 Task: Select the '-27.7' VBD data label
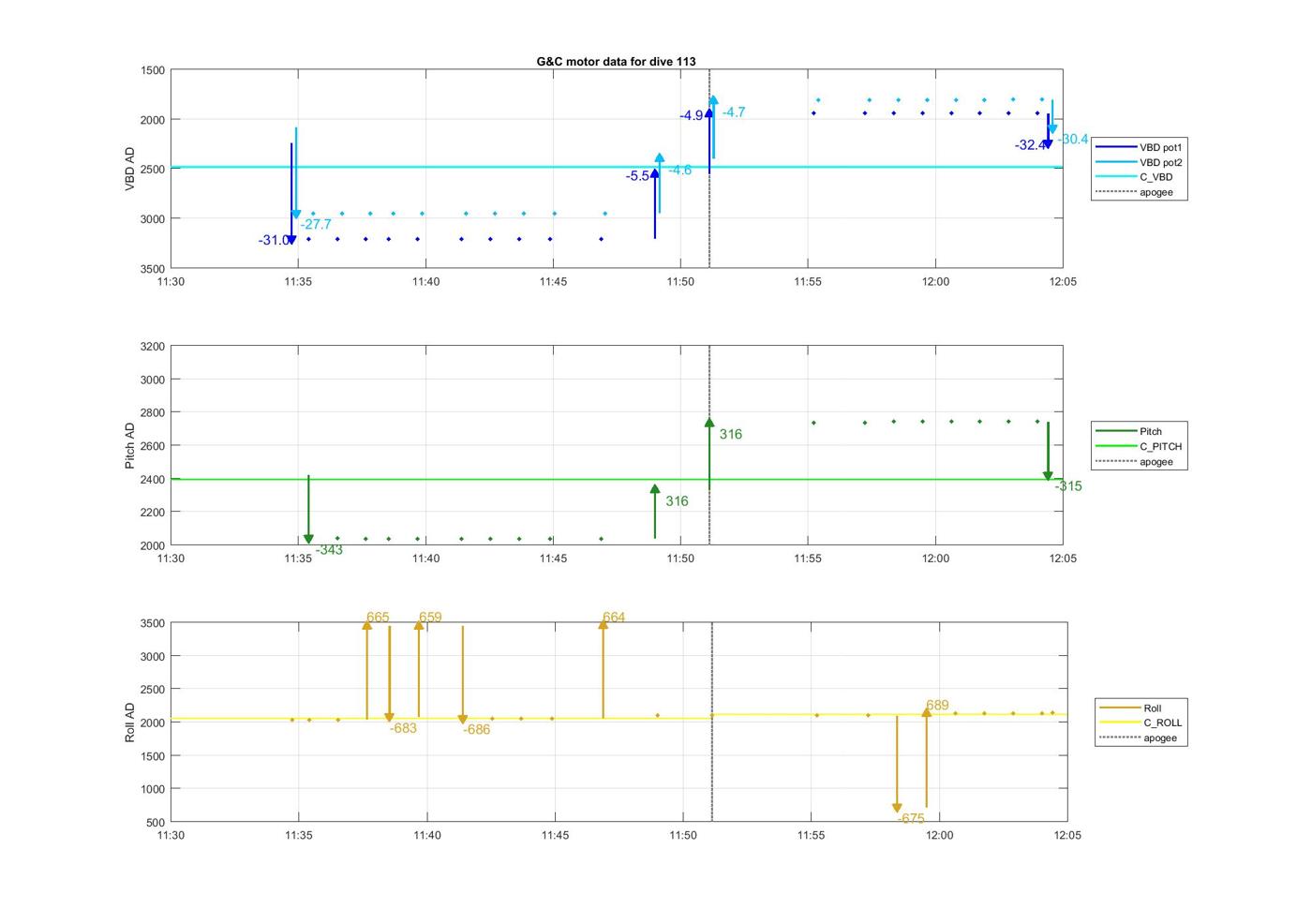(x=316, y=225)
